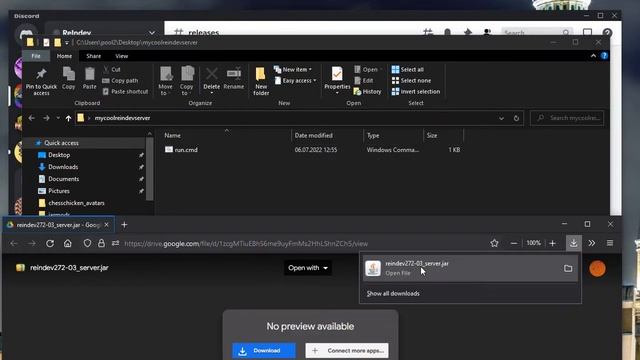Click Select all in ribbon
Screen dimensions: 640x360
click(408, 69)
